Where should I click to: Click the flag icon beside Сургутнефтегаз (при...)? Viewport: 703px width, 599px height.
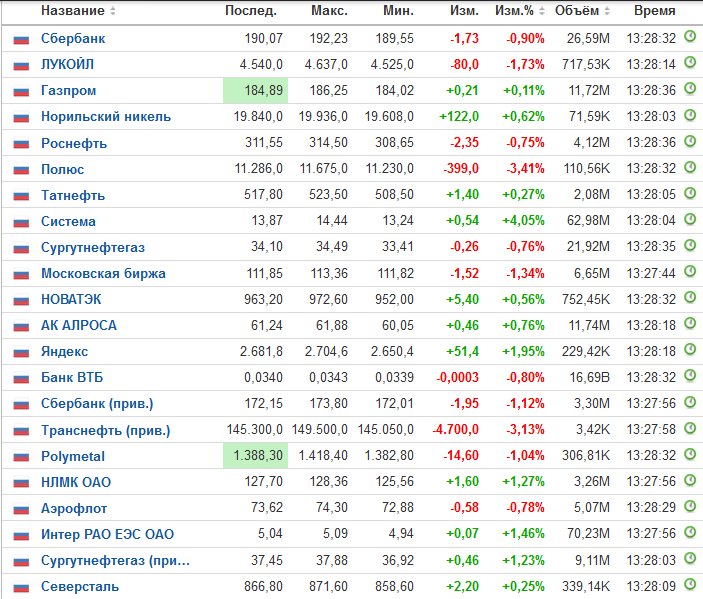point(21,561)
